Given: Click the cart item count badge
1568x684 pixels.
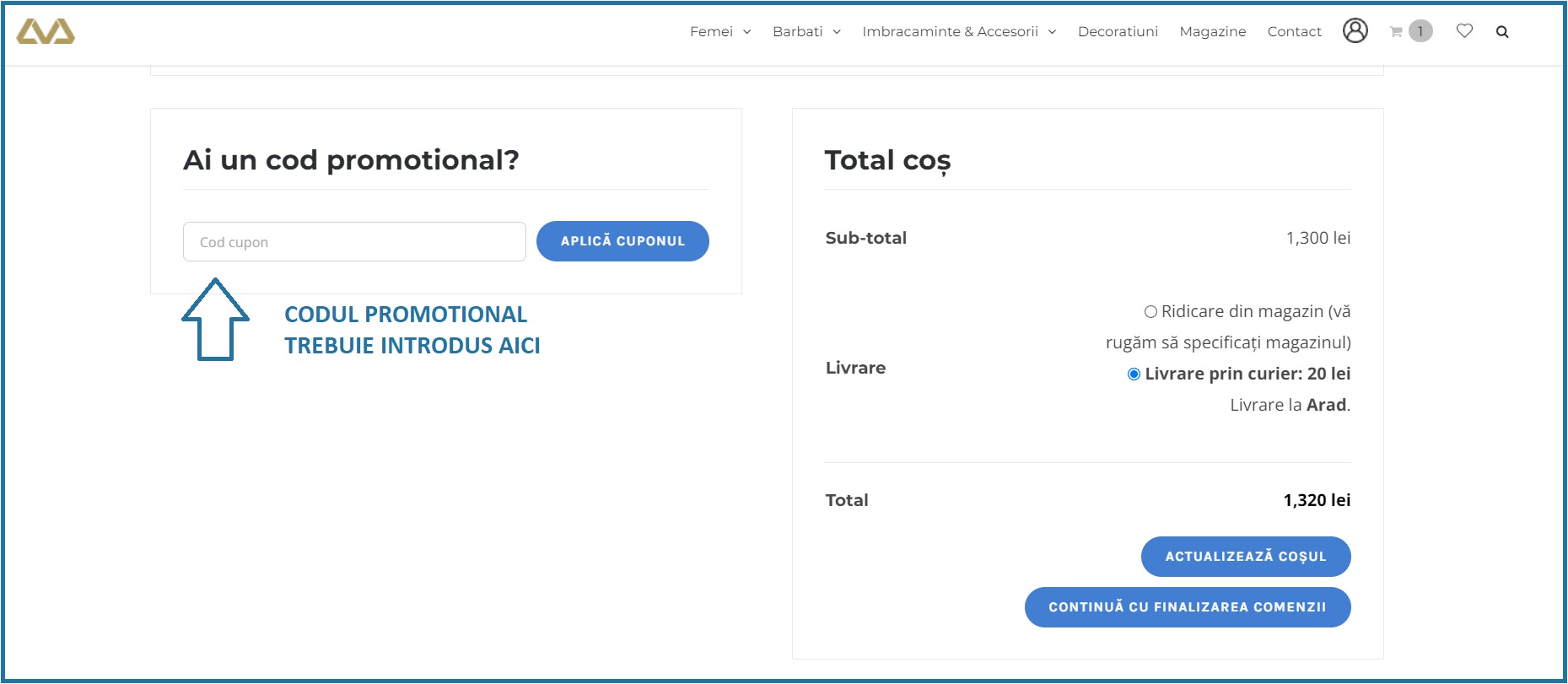Looking at the screenshot, I should tap(1420, 31).
